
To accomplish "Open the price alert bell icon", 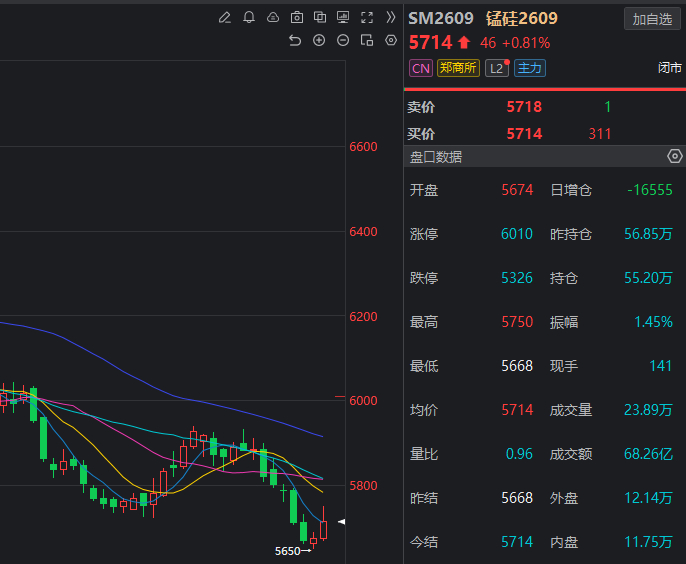I will [249, 18].
